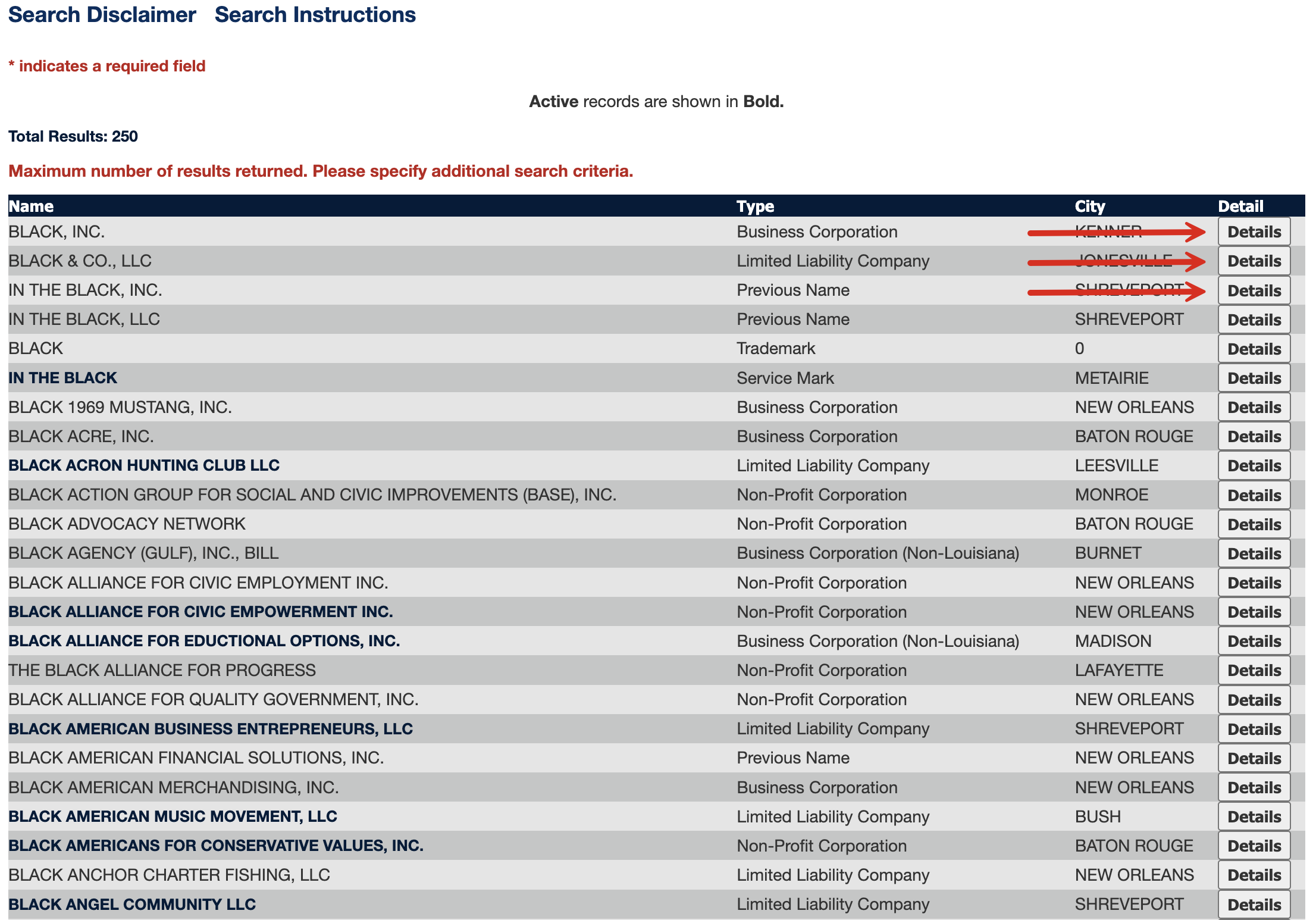This screenshot has height=920, width=1316.
Task: Show Details for BLACK ACRON HUNTING CLUB LLC
Action: (1254, 465)
